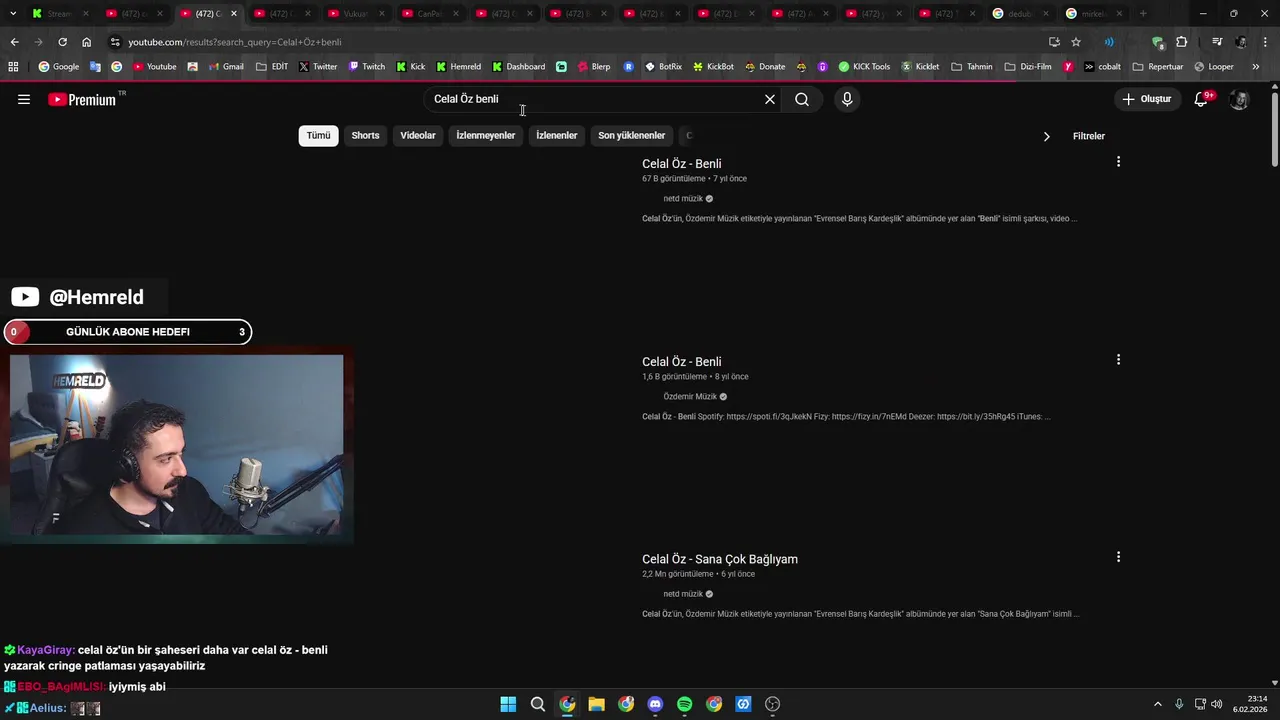Viewport: 1280px width, 720px height.
Task: Open File Explorer from the taskbar
Action: point(596,704)
